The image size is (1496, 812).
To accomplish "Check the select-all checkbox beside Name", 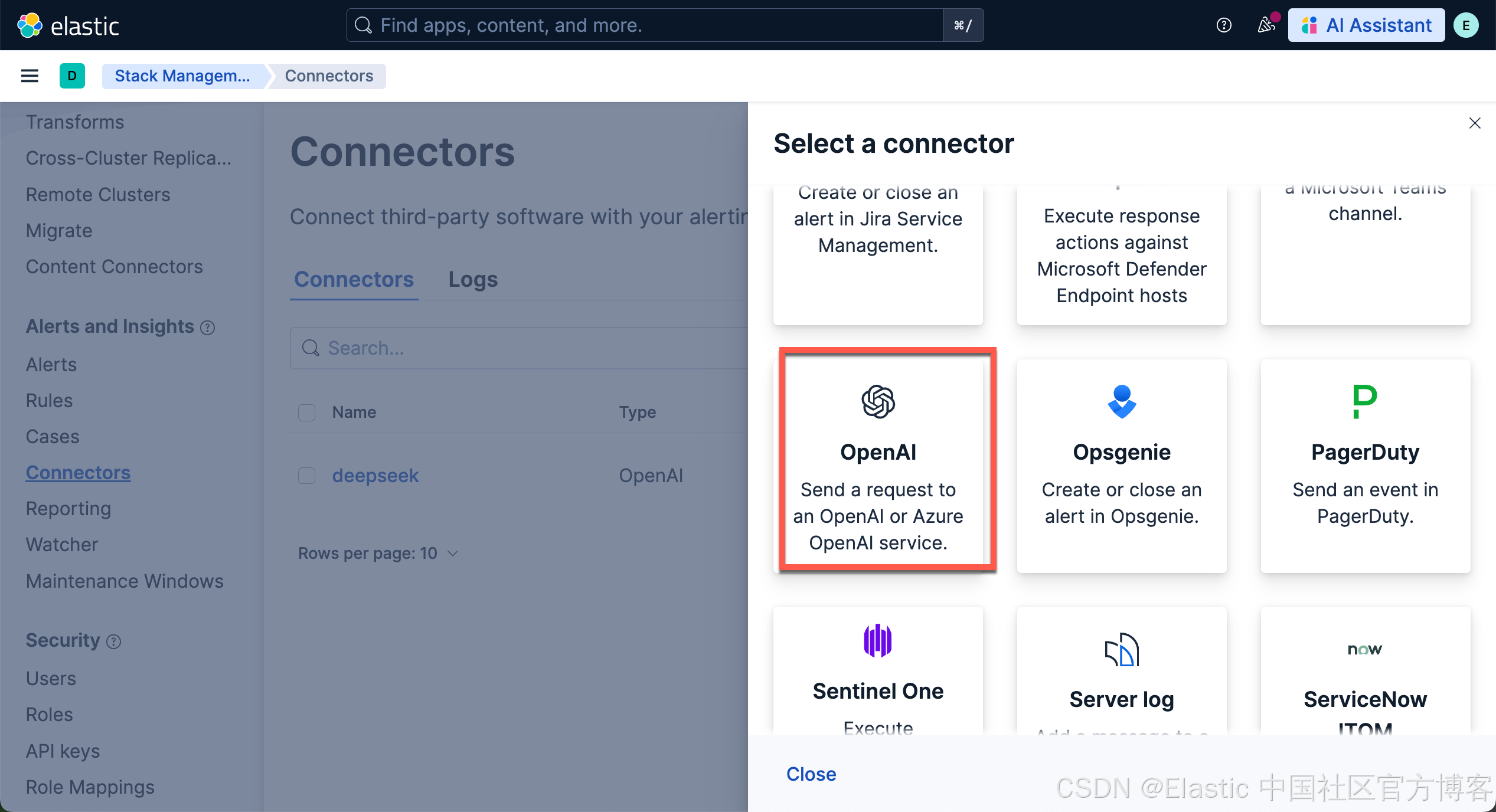I will tap(306, 412).
